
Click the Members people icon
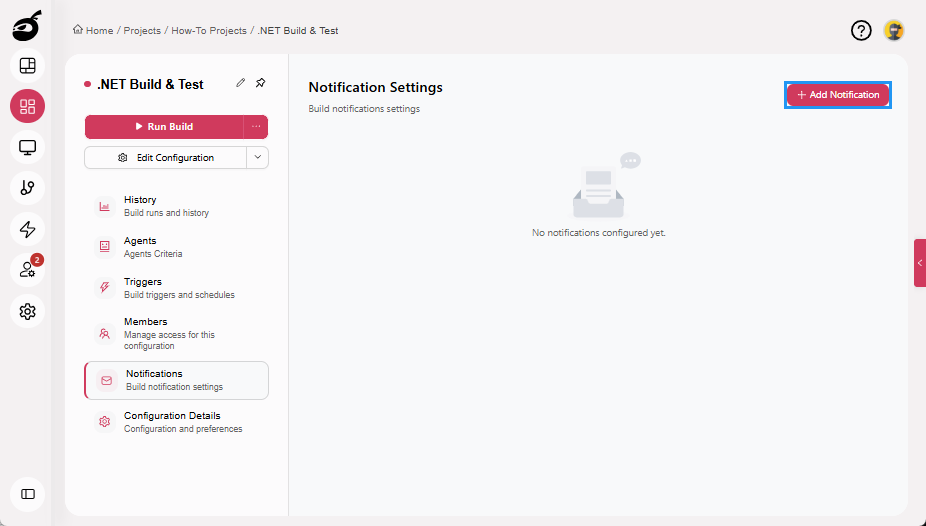[105, 334]
